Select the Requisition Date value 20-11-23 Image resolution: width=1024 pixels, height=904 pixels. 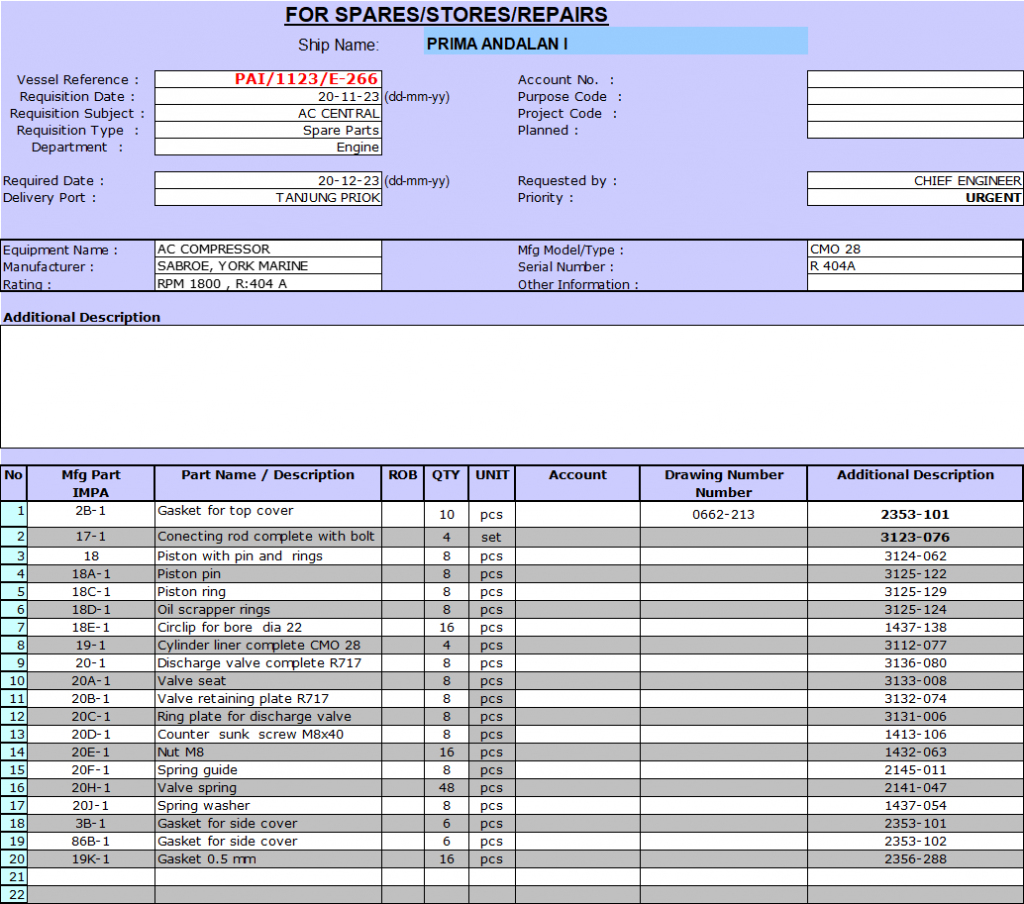pos(268,97)
